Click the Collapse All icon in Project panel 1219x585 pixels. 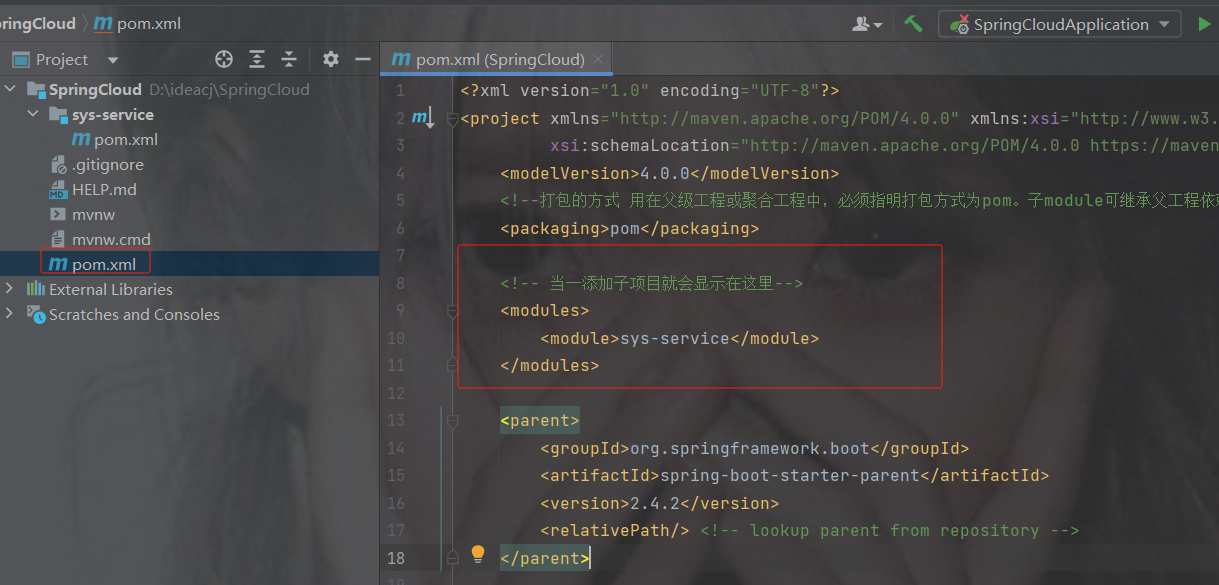(x=289, y=59)
